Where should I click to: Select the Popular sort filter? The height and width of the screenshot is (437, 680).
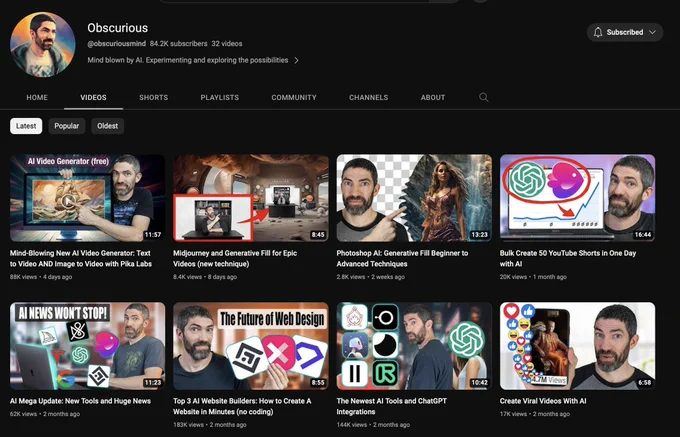pyautogui.click(x=67, y=126)
